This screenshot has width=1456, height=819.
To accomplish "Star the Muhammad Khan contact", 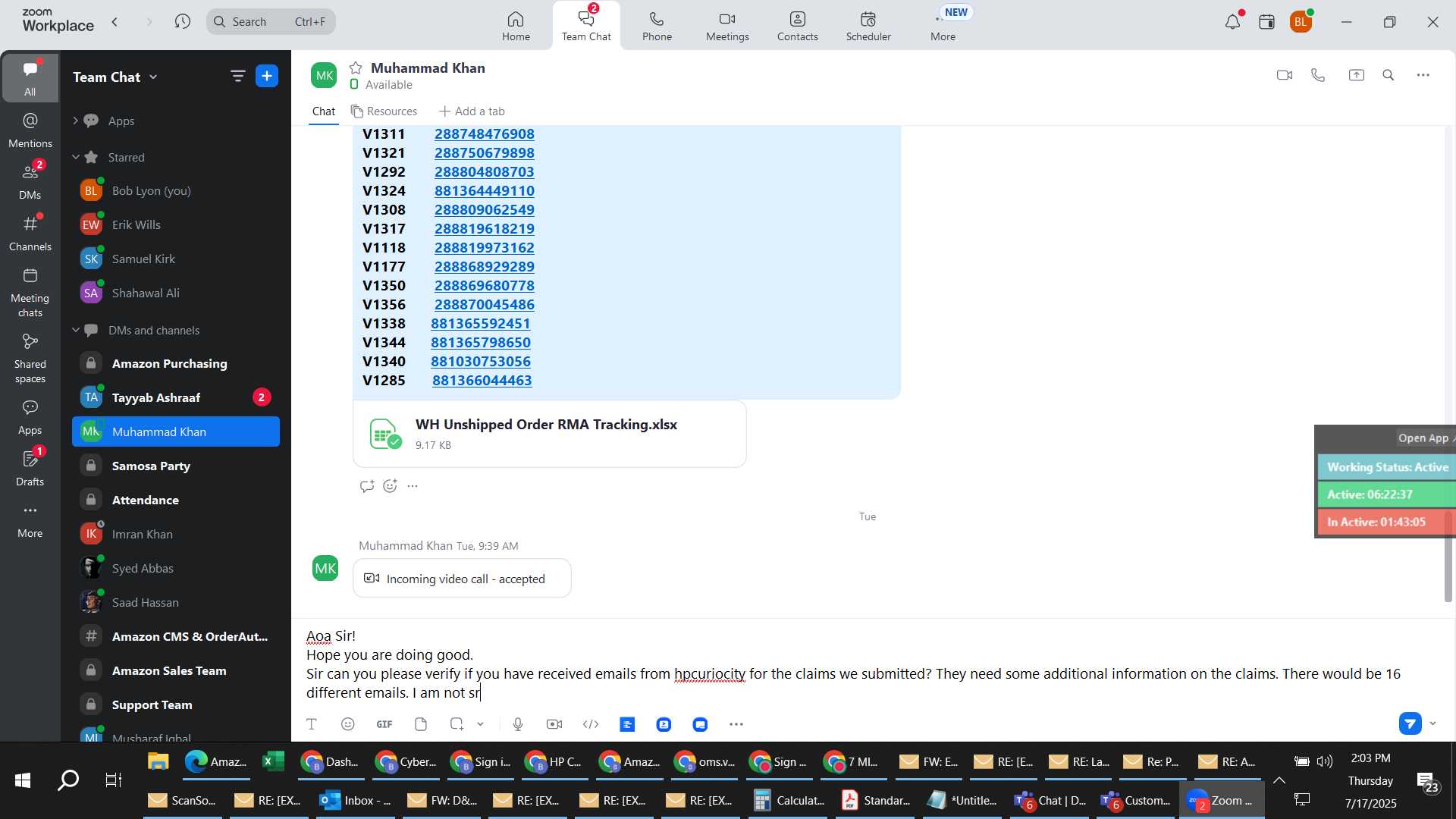I will tap(356, 67).
